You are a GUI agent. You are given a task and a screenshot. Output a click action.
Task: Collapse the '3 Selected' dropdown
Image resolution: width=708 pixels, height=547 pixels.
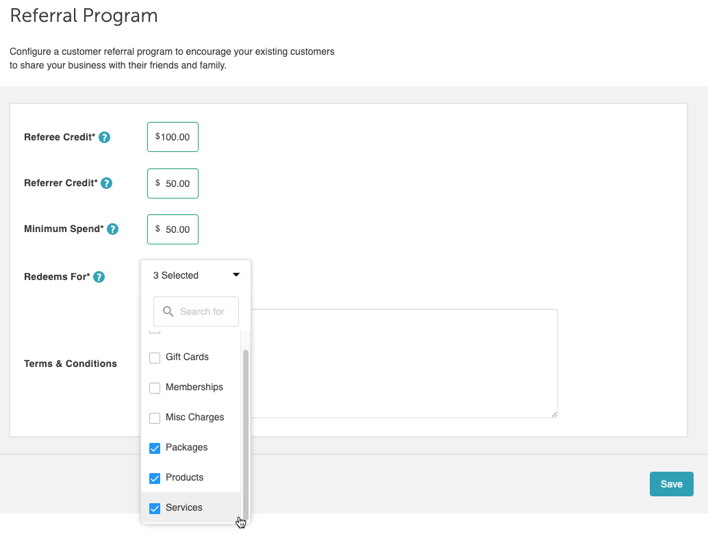pos(196,276)
